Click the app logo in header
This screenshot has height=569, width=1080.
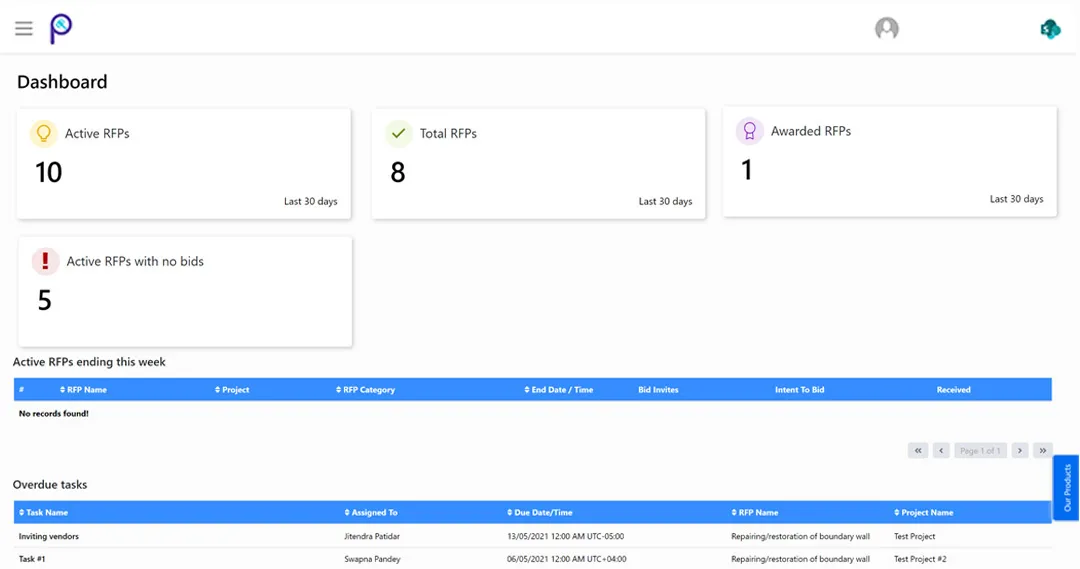click(x=61, y=29)
